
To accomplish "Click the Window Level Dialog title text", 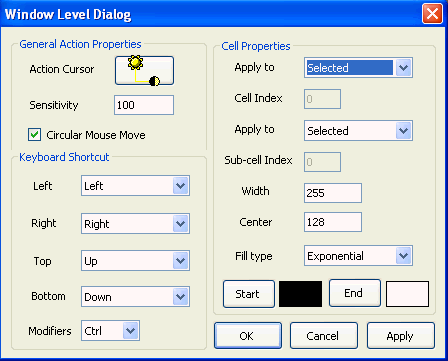I will pos(68,15).
